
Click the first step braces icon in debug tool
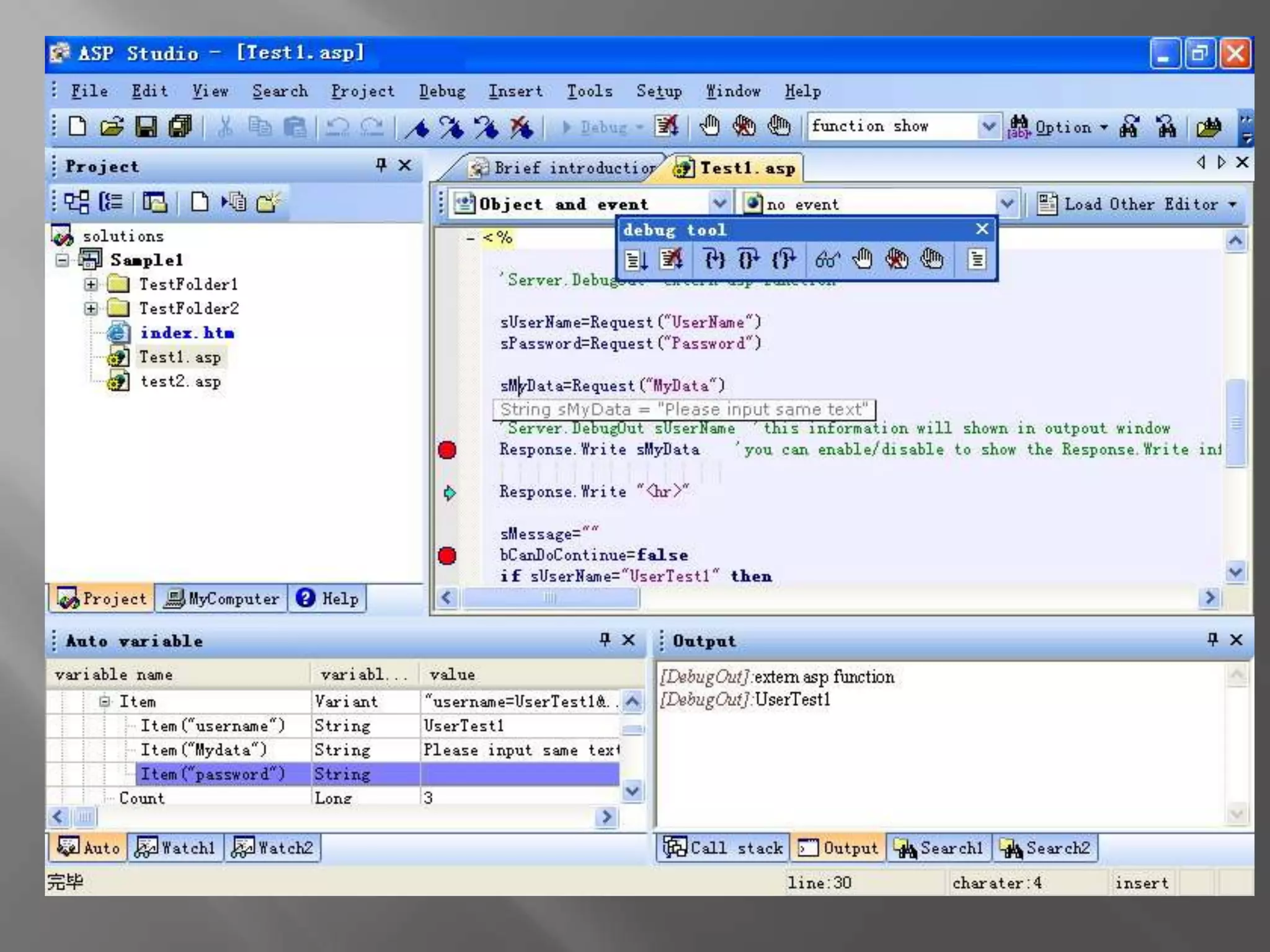point(714,259)
